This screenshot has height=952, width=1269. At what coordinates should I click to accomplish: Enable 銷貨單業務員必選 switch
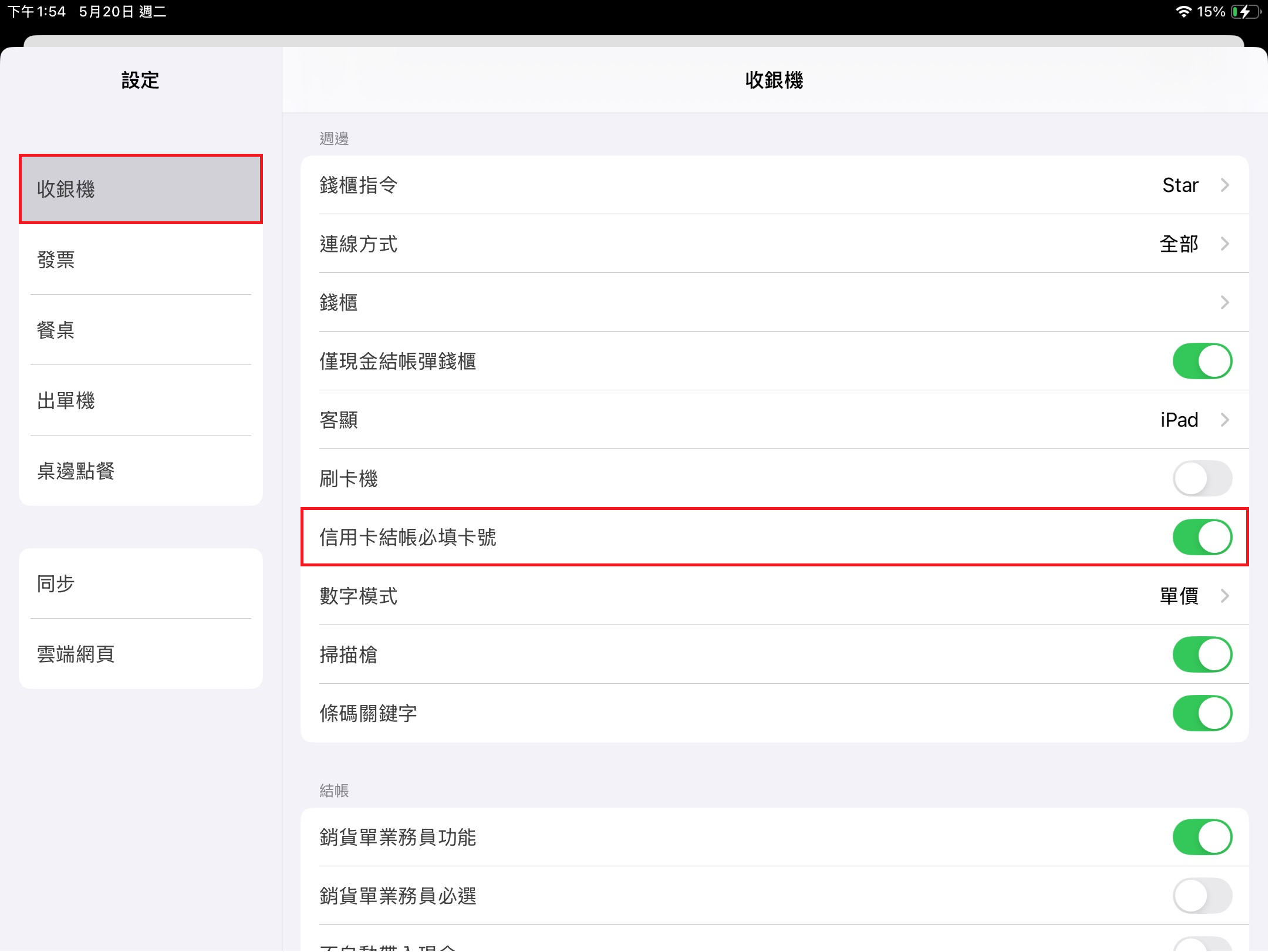(x=1201, y=896)
